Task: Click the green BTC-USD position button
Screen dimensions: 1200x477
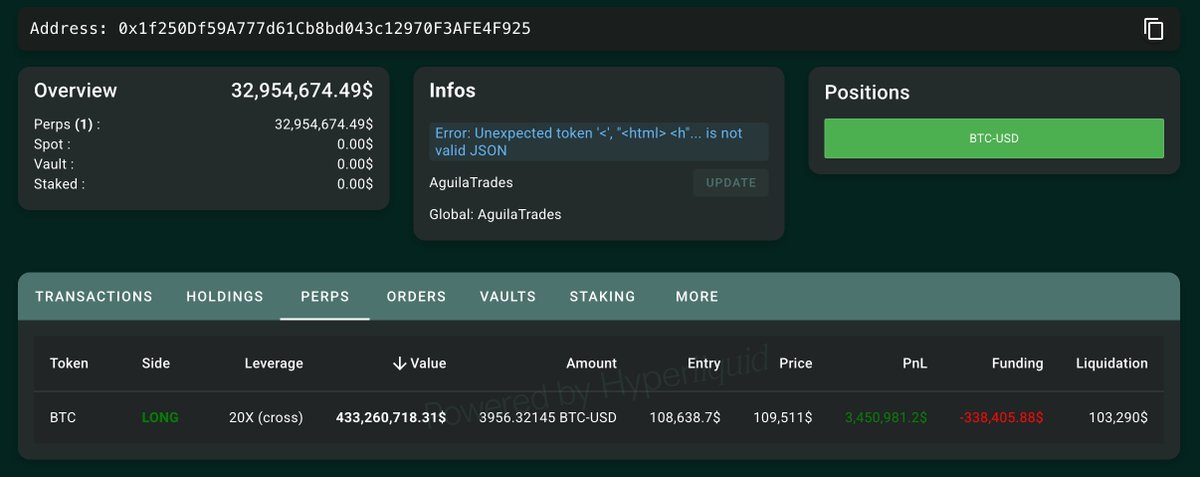Action: click(994, 138)
